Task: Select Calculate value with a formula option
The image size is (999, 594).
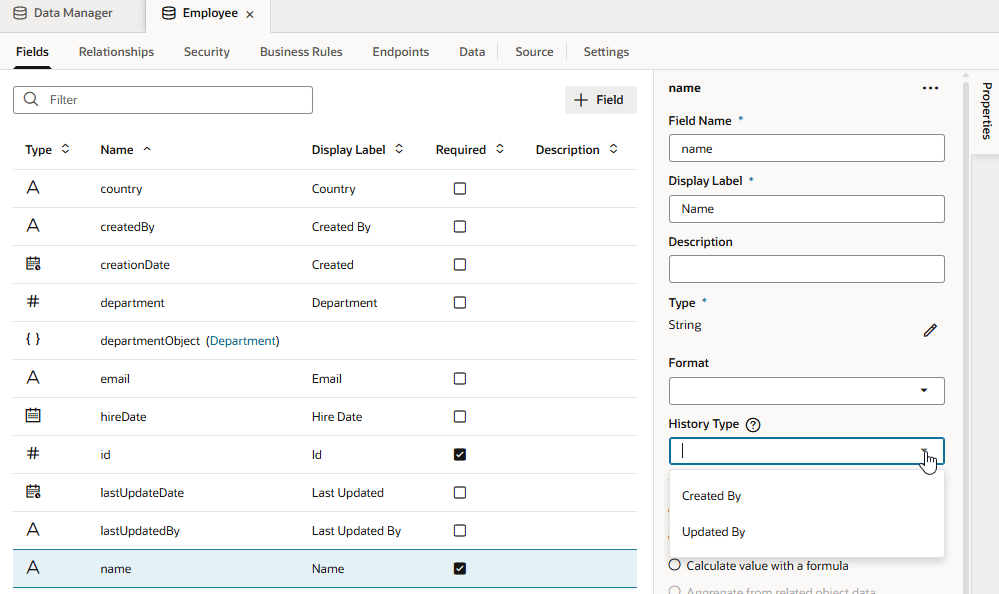Action: point(675,565)
